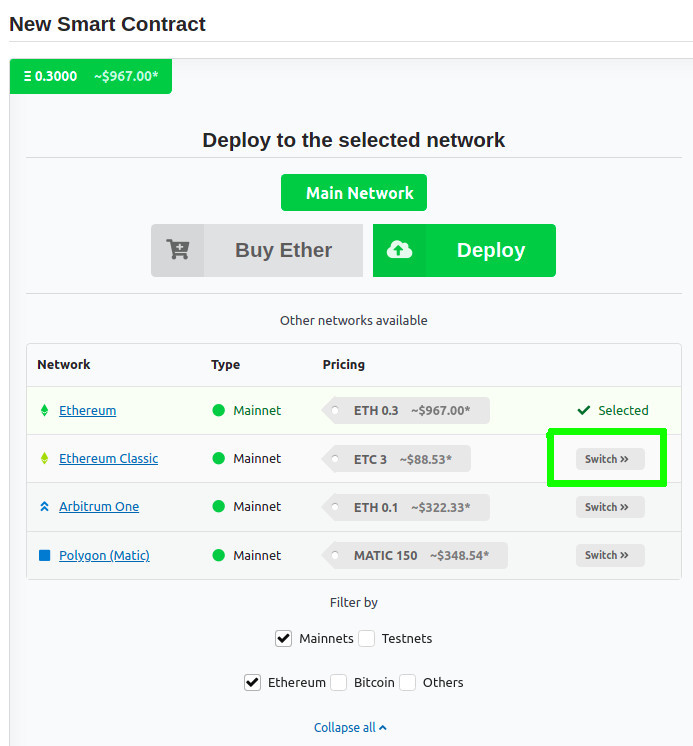This screenshot has height=746, width=693.
Task: Click the green status dot in Arbitrum One row
Action: pos(218,506)
